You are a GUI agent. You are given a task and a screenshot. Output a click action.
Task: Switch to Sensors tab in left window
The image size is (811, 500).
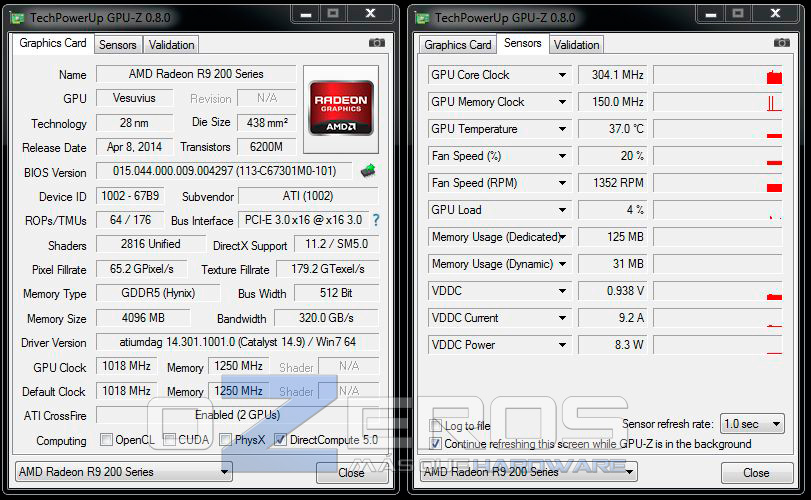click(x=117, y=45)
